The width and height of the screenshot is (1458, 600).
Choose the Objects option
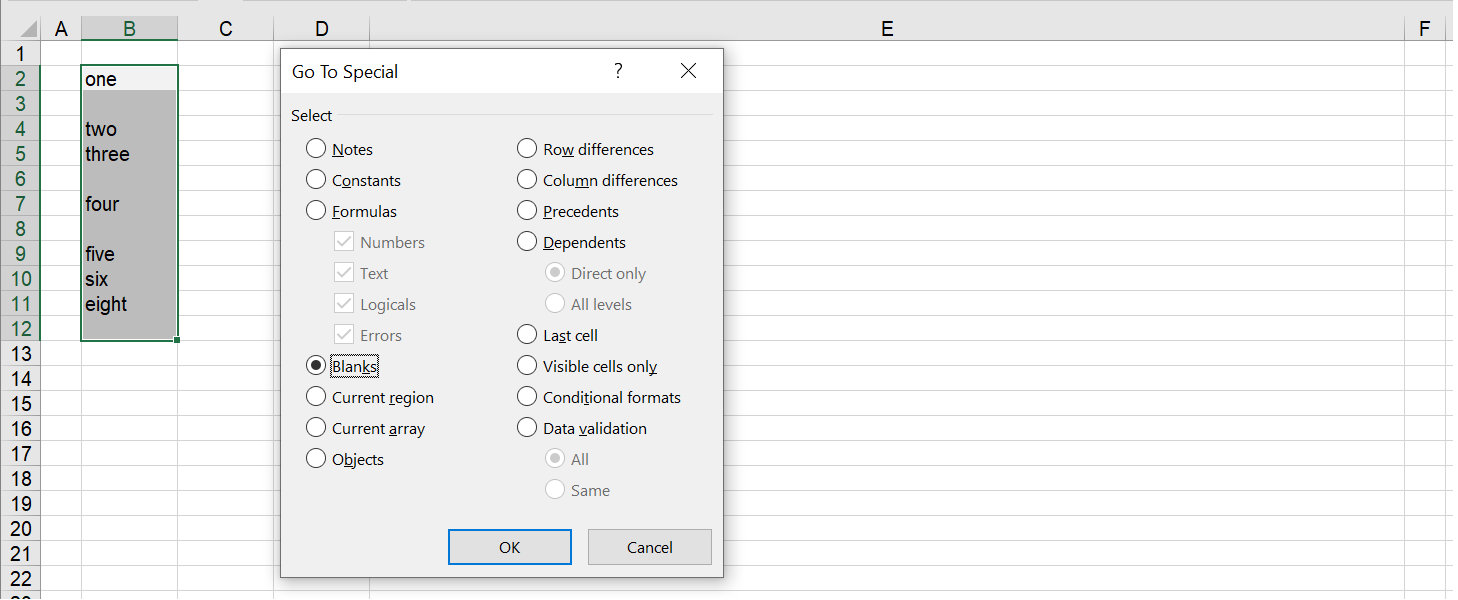coord(316,458)
